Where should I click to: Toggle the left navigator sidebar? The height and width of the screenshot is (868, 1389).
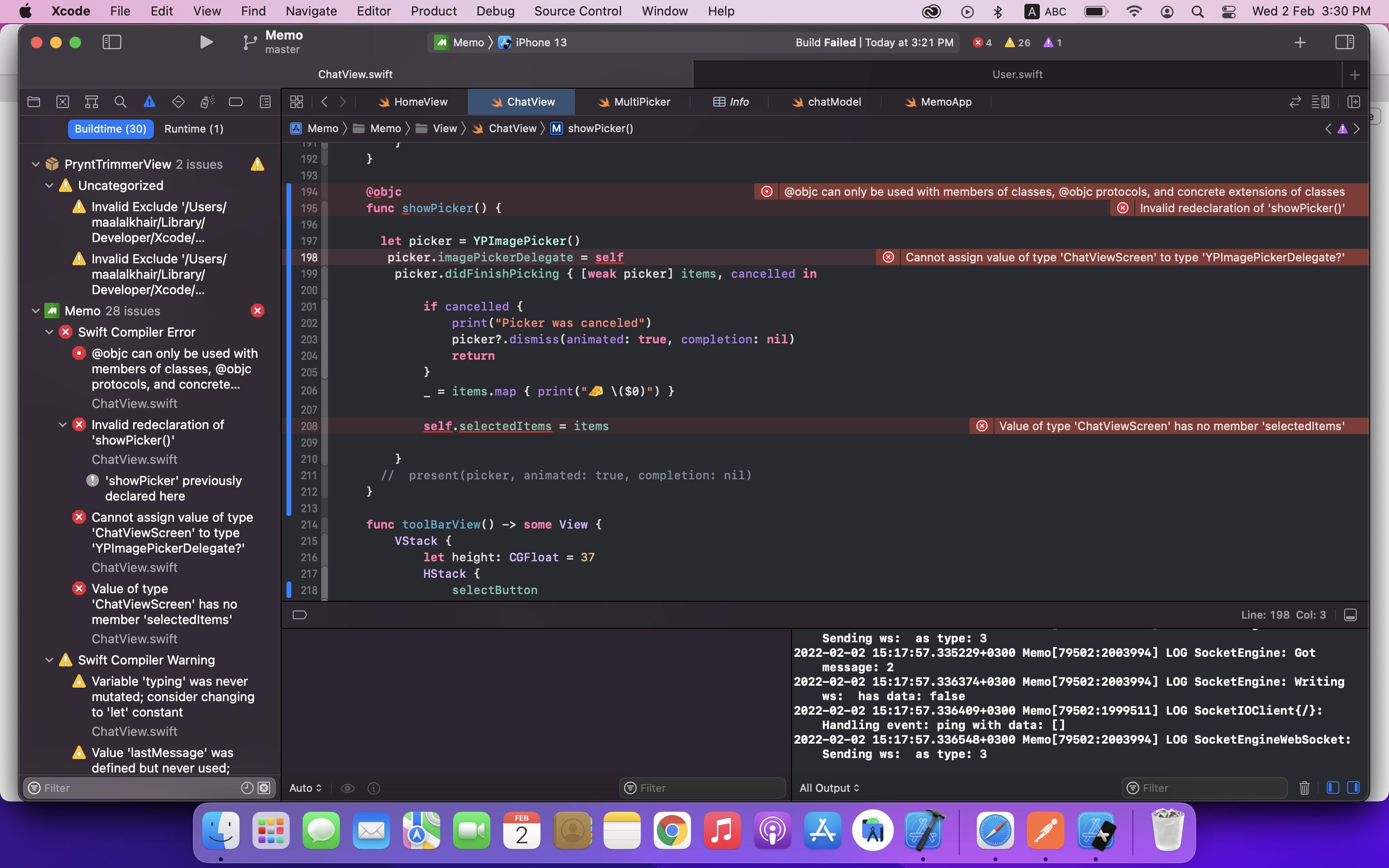(111, 42)
